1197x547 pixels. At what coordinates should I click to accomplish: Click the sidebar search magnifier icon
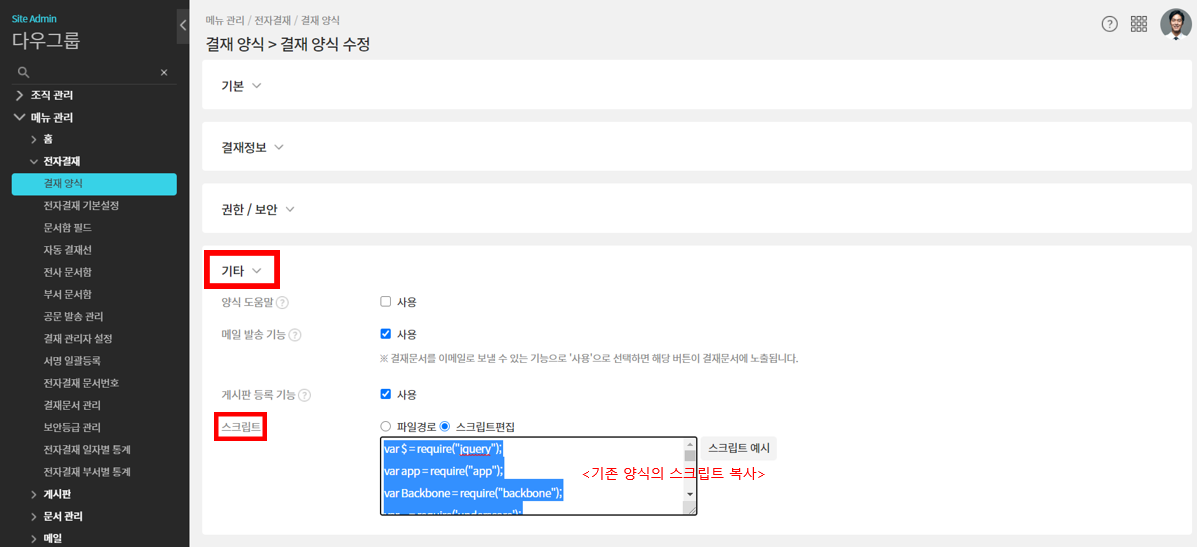coord(24,73)
